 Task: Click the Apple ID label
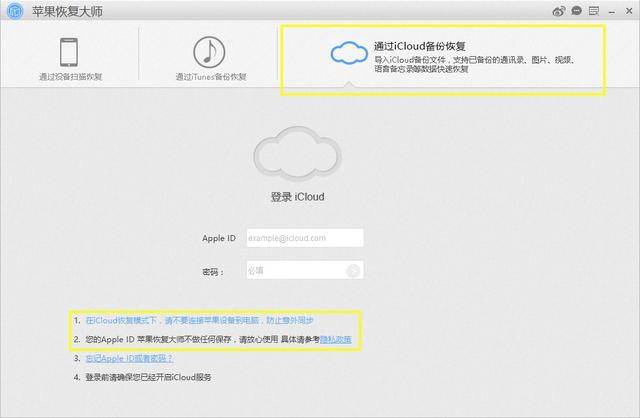[x=219, y=238]
